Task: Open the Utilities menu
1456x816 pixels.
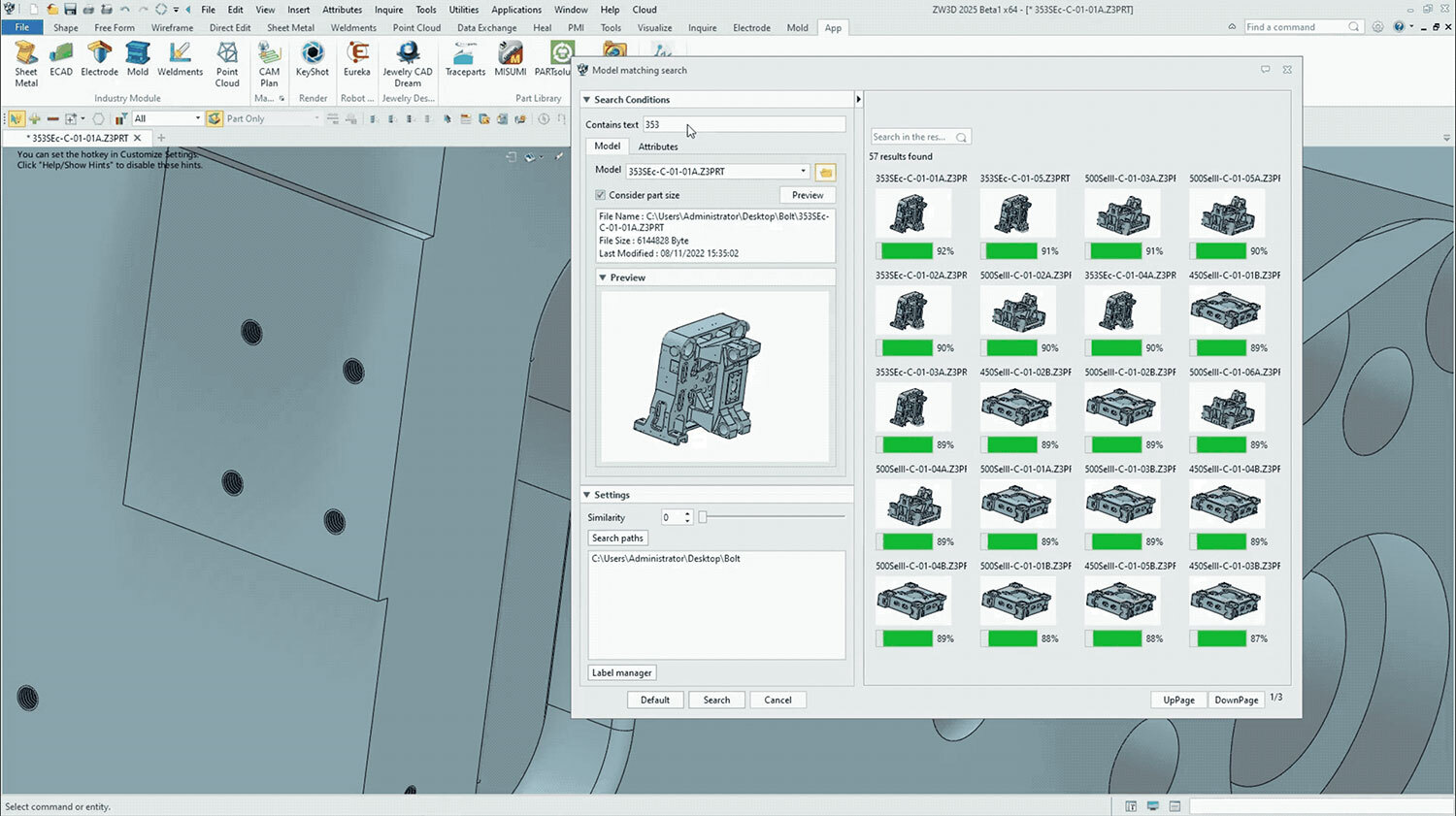Action: [464, 10]
